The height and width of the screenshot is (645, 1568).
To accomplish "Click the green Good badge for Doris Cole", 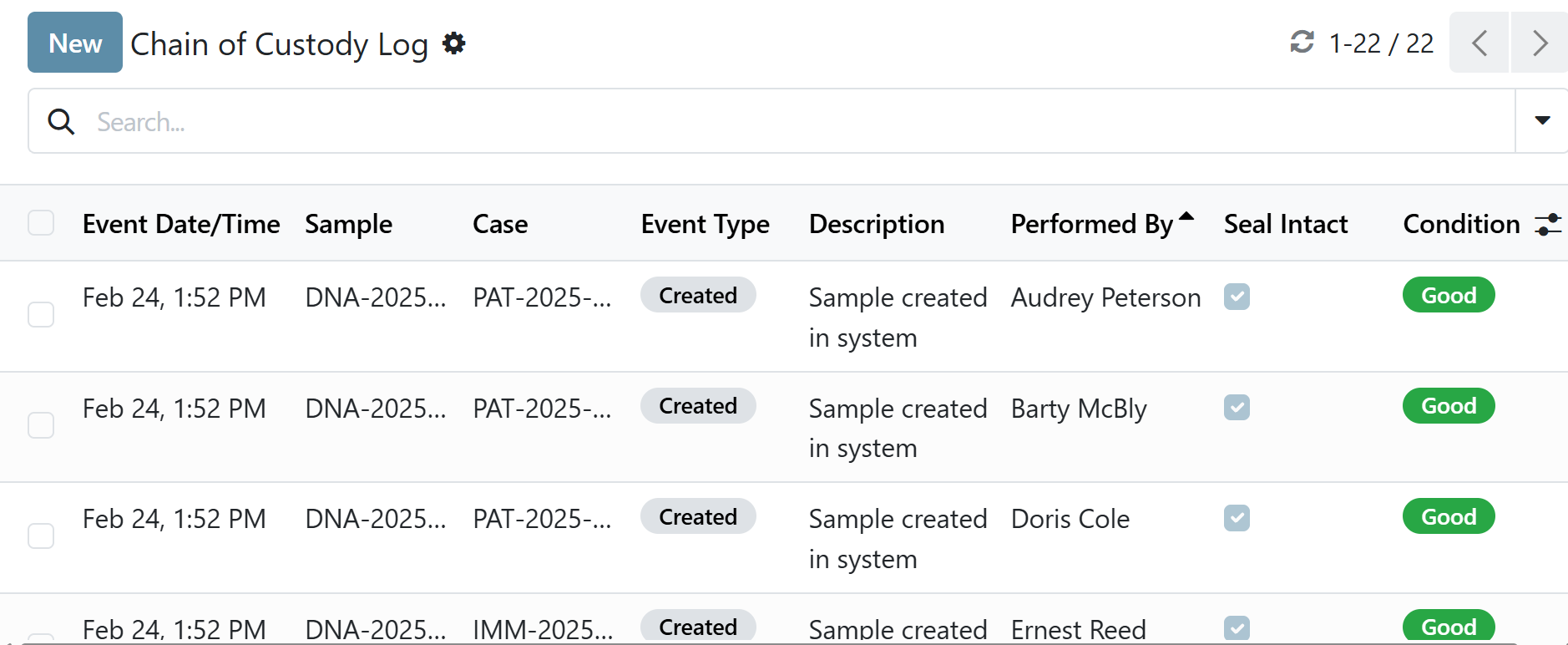I will coord(1448,517).
